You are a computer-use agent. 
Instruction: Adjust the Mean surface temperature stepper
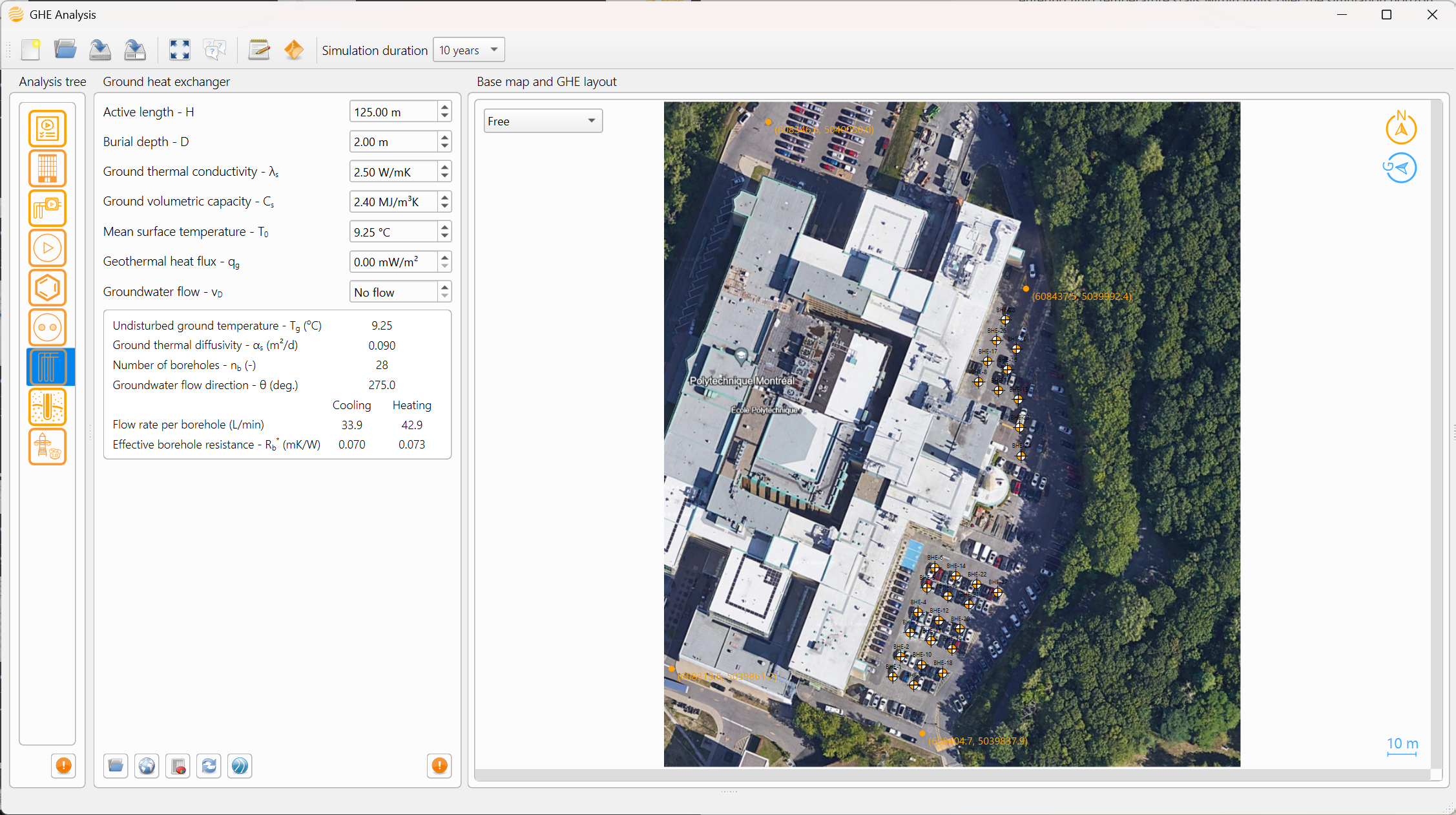click(x=444, y=232)
